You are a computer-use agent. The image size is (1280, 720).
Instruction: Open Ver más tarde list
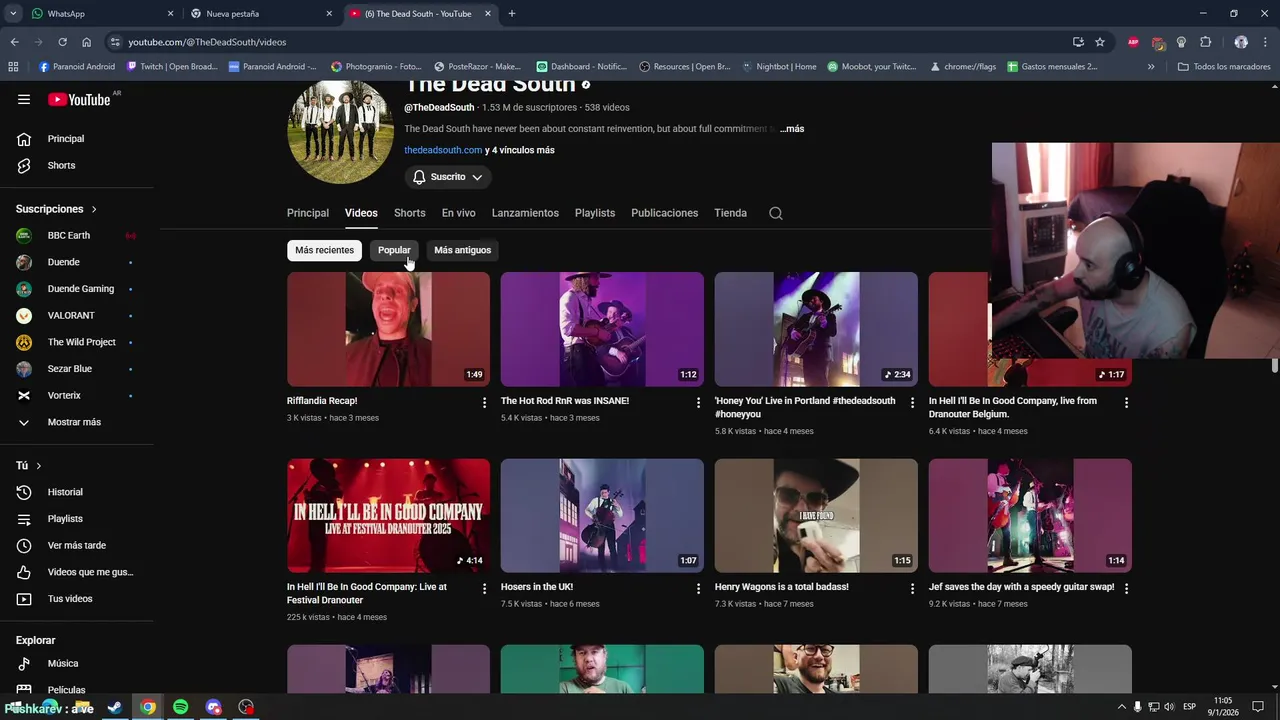77,545
